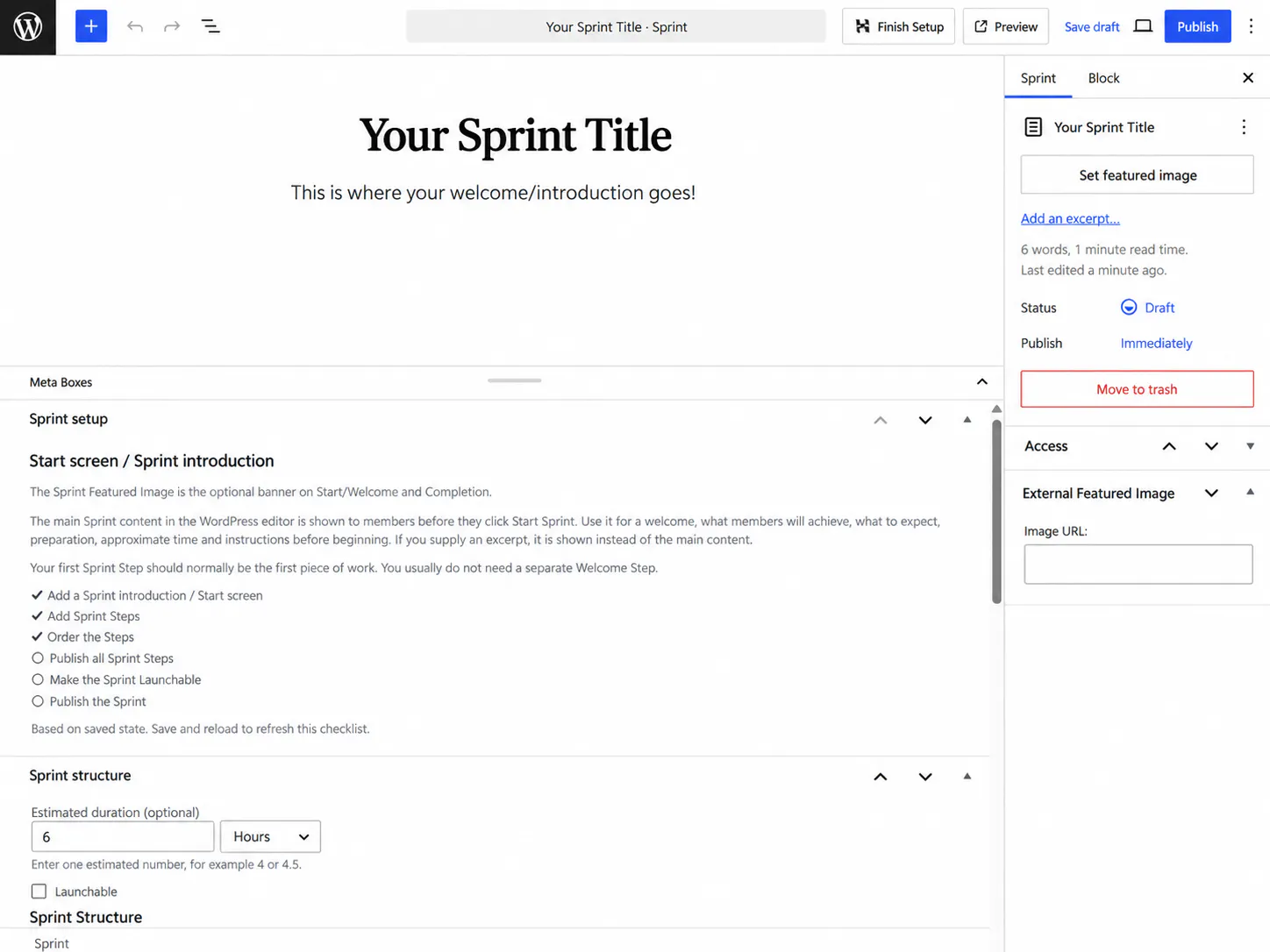Image resolution: width=1270 pixels, height=952 pixels.
Task: Click the Draft status link
Action: point(1148,308)
